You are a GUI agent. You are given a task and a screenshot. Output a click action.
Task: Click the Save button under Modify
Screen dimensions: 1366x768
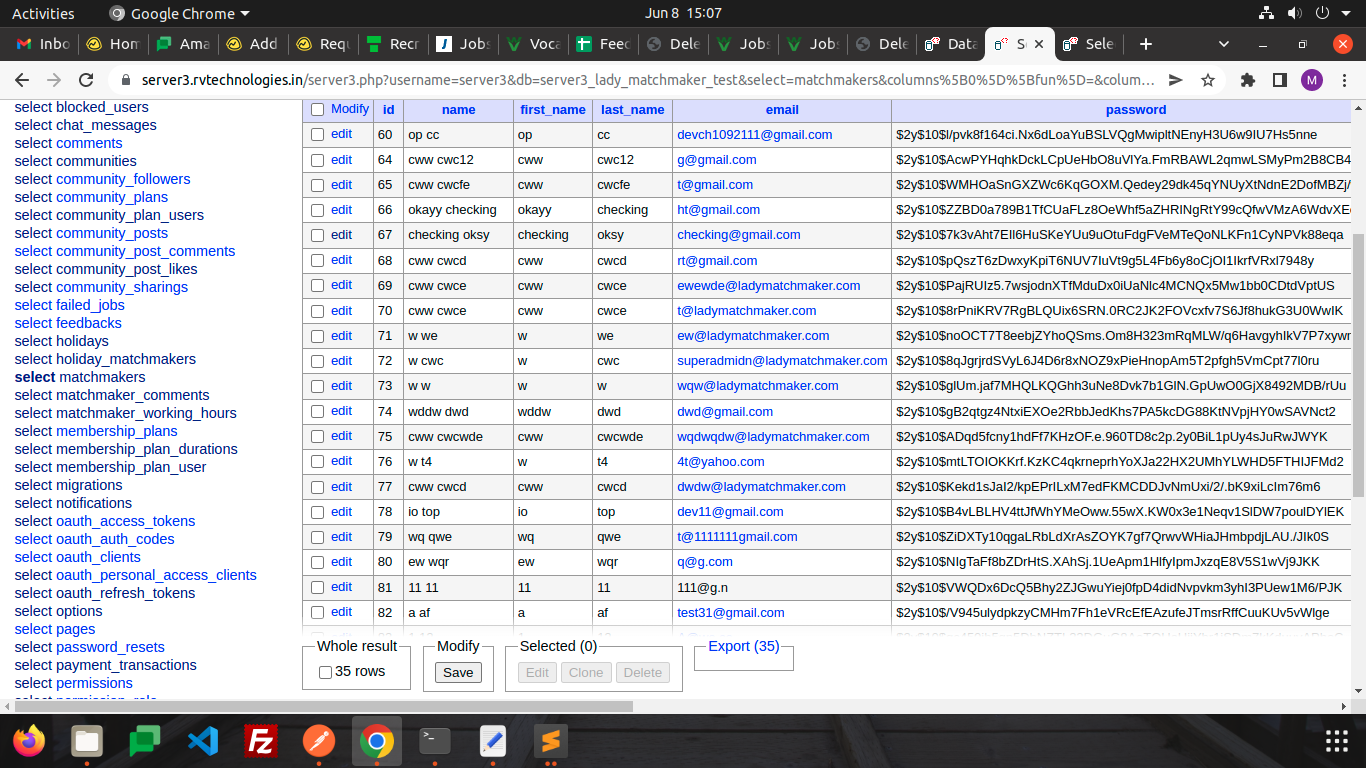point(458,672)
